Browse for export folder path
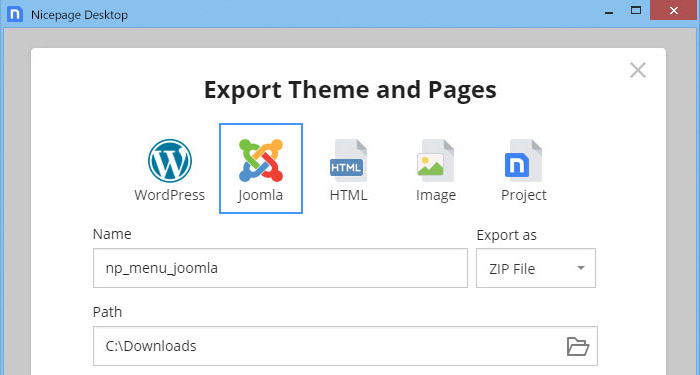The width and height of the screenshot is (700, 375). point(578,346)
